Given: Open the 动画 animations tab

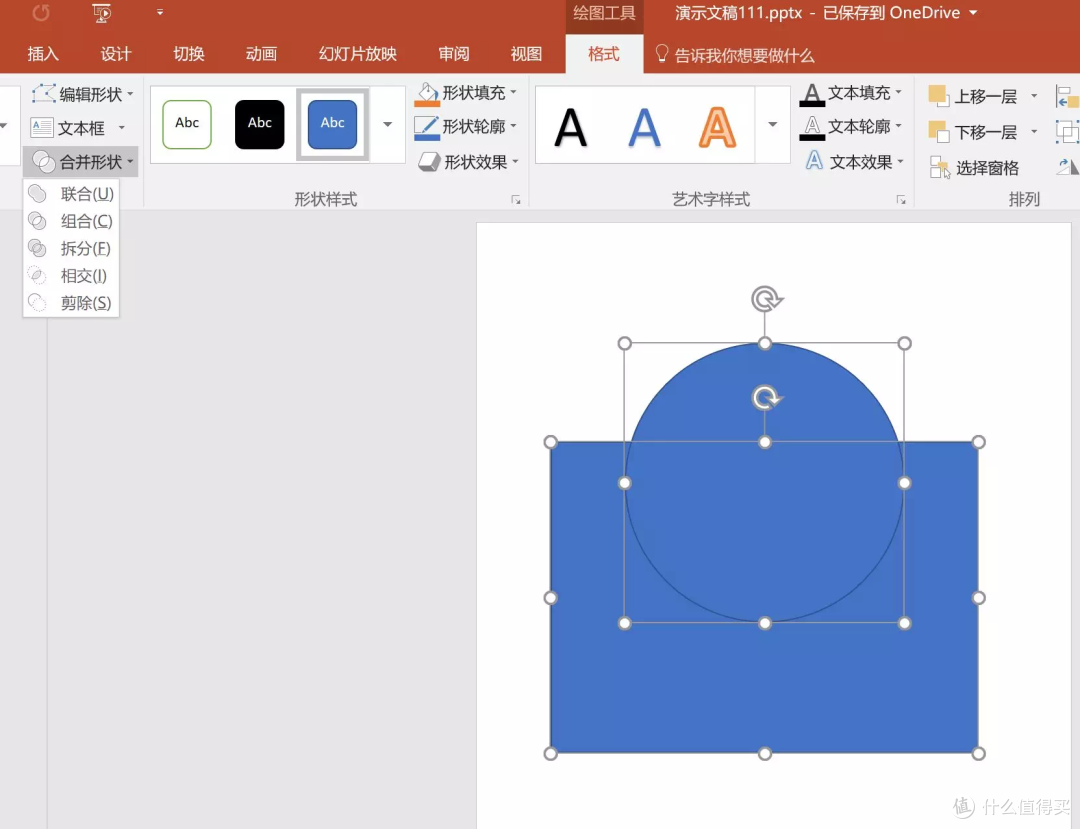Looking at the screenshot, I should point(261,54).
